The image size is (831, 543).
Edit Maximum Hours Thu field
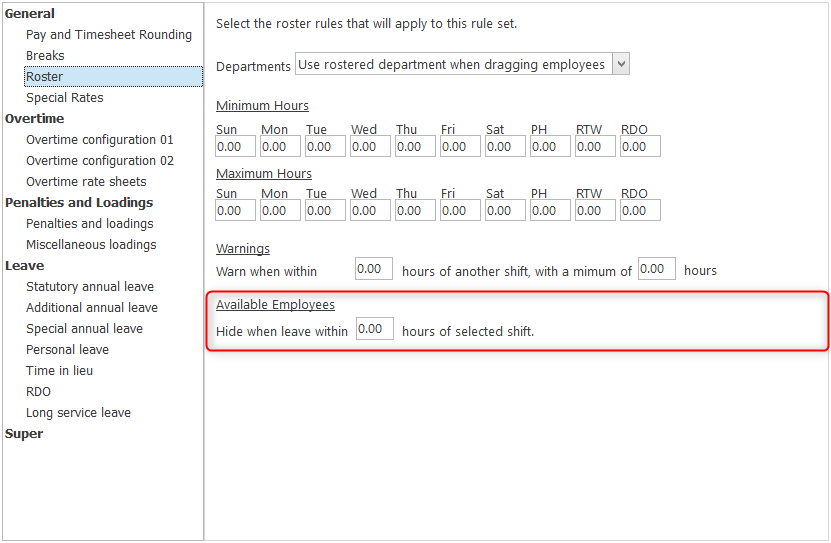416,210
